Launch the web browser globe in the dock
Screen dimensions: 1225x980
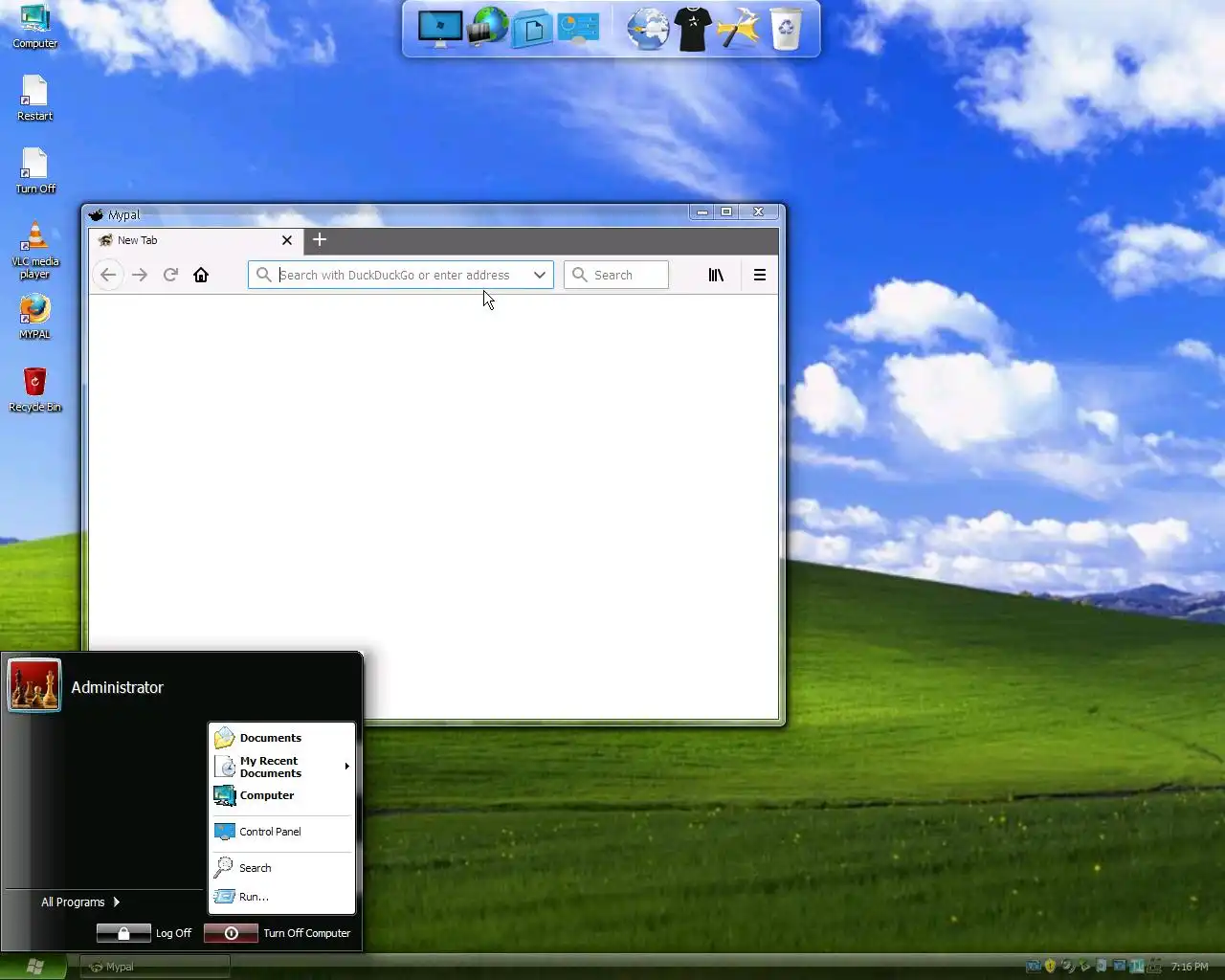pos(648,29)
